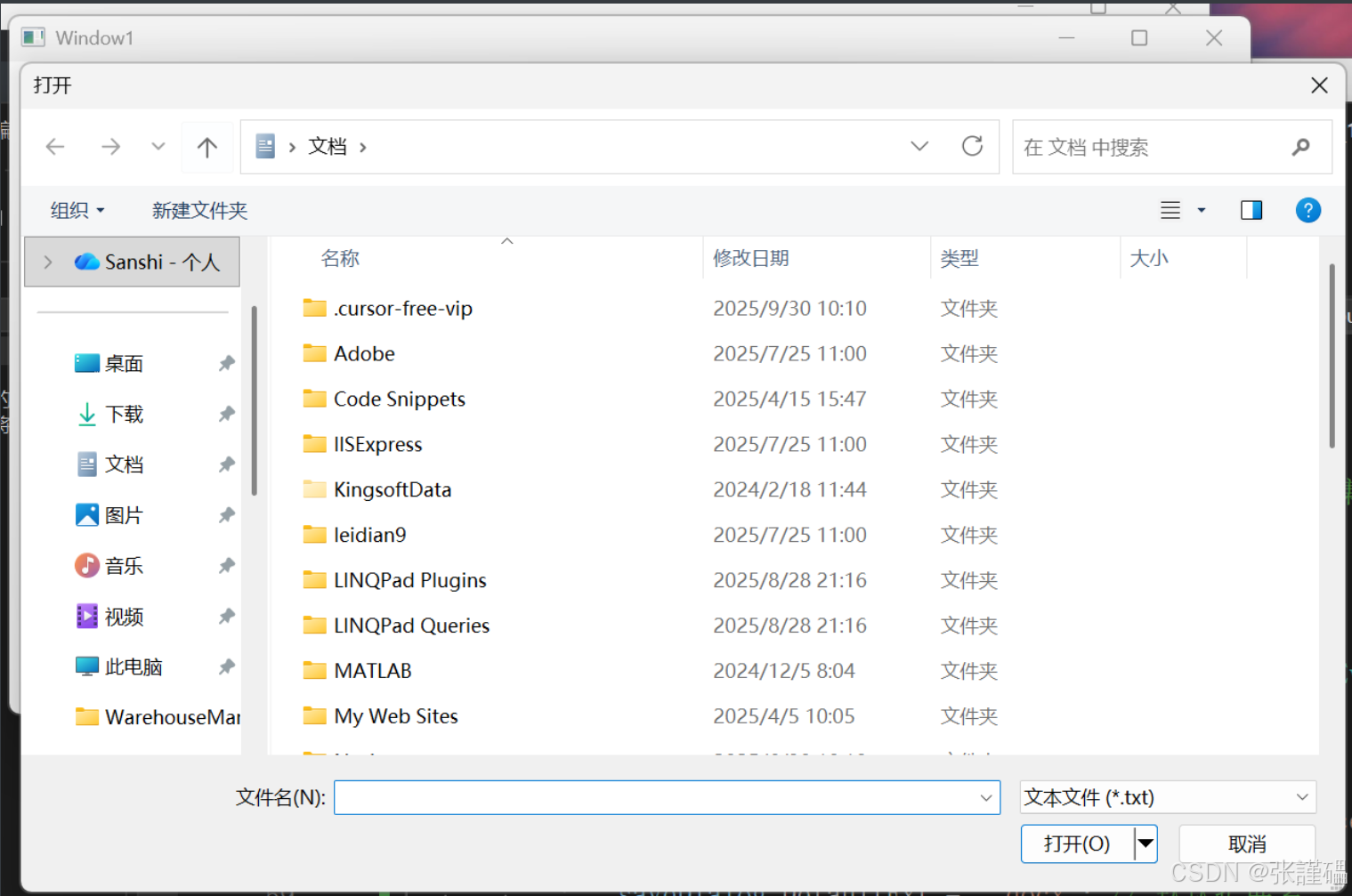Sort by the 大小 column header
Image resolution: width=1352 pixels, height=896 pixels.
coord(1149,258)
